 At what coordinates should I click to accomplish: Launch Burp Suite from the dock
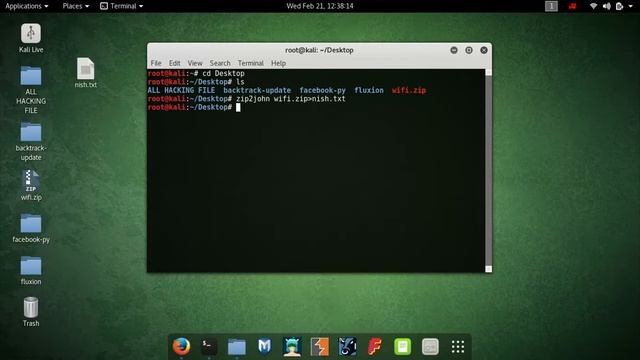coord(320,347)
